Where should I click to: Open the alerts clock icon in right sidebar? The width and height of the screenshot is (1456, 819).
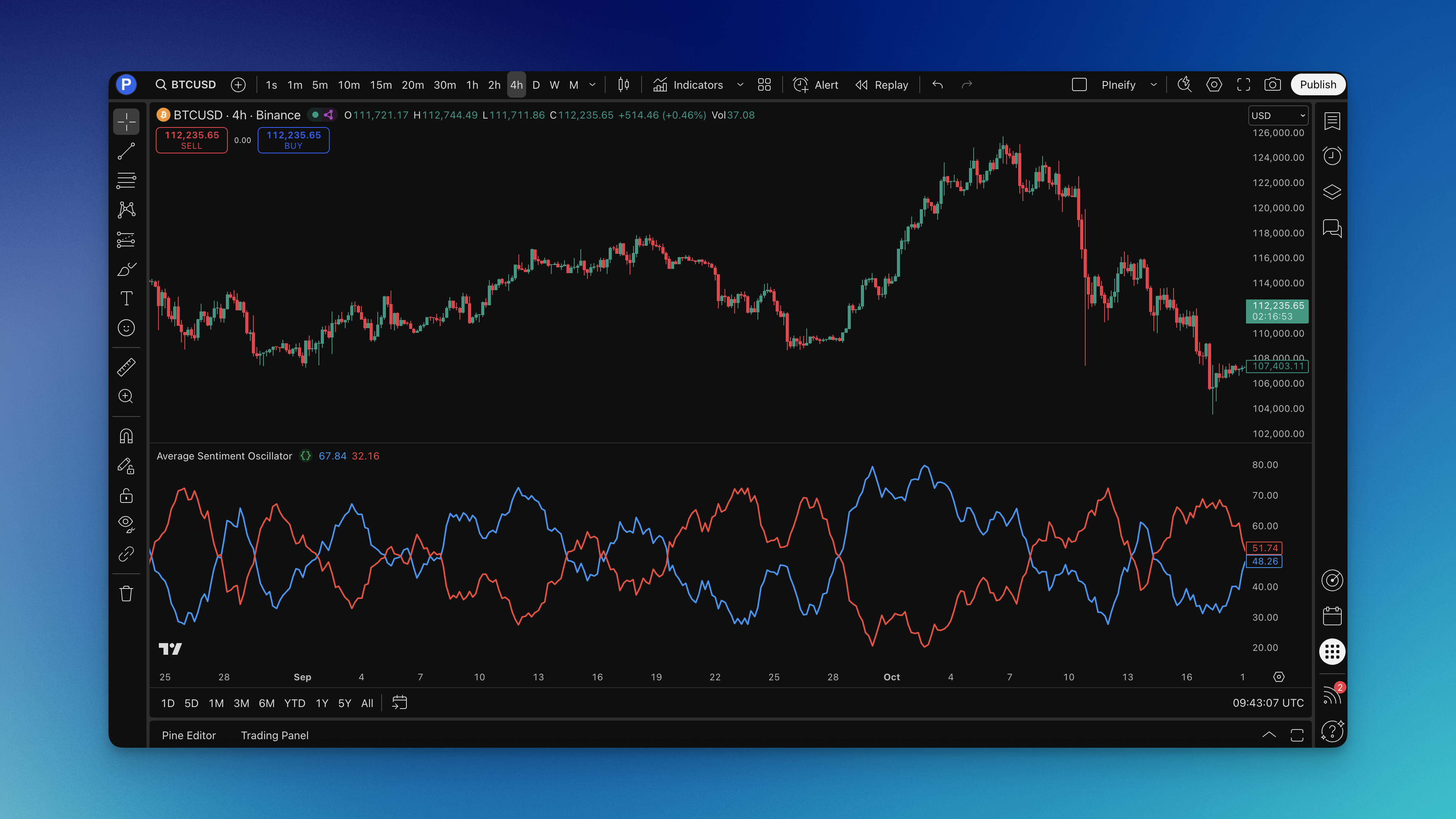point(1332,156)
